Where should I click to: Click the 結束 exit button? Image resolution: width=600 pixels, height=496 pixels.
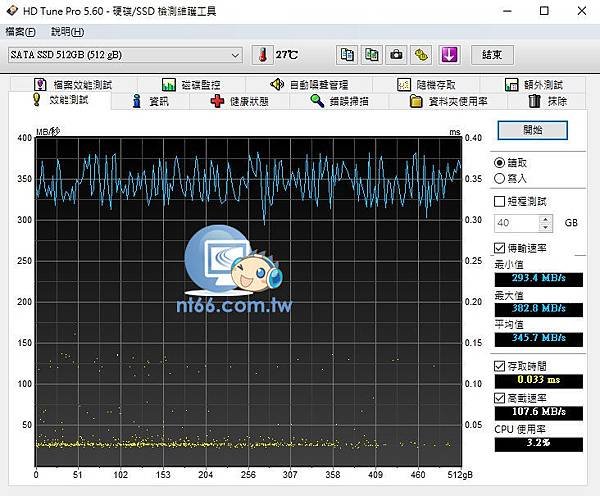492,55
